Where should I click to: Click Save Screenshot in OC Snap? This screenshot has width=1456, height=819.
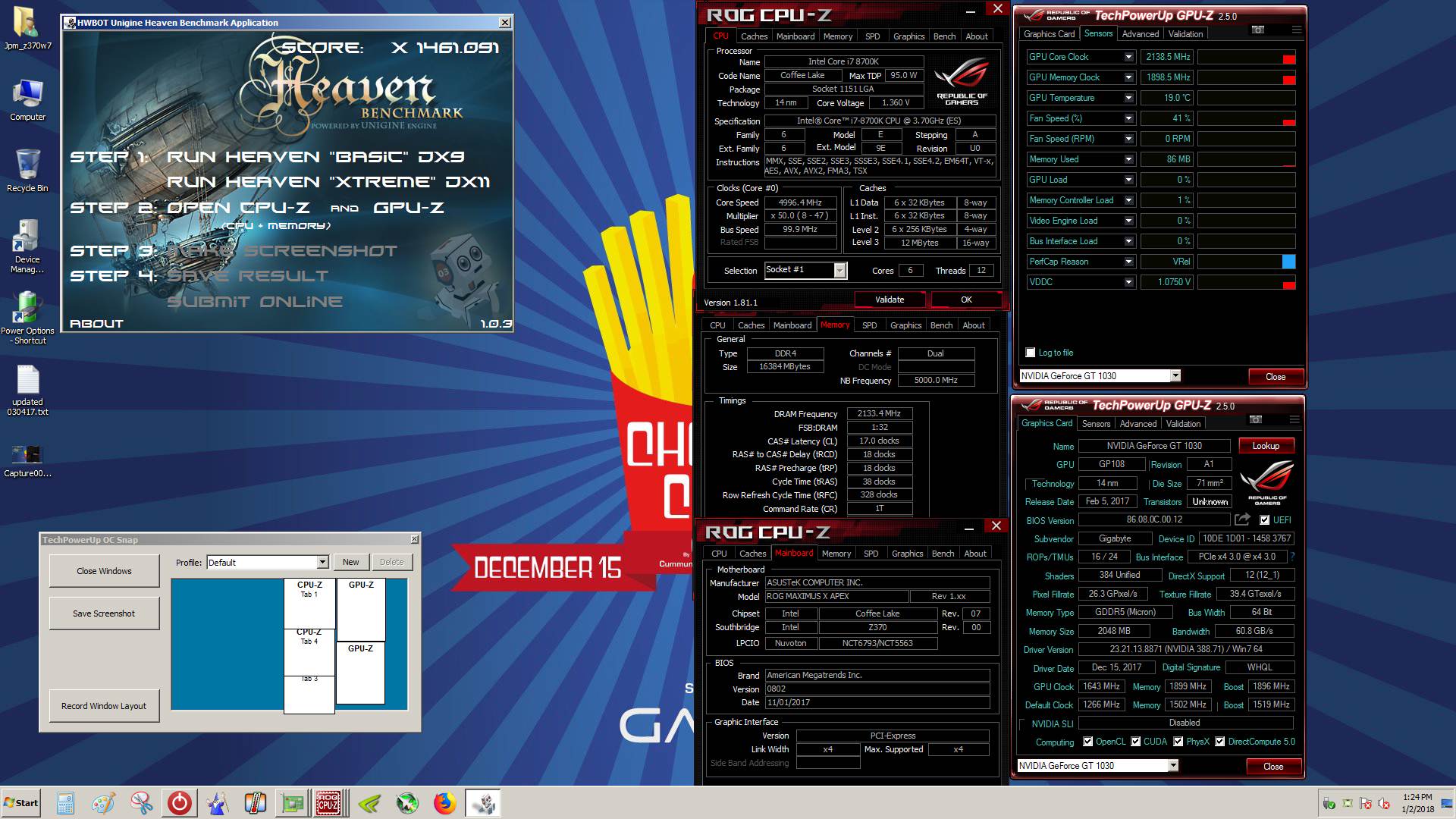(x=104, y=613)
